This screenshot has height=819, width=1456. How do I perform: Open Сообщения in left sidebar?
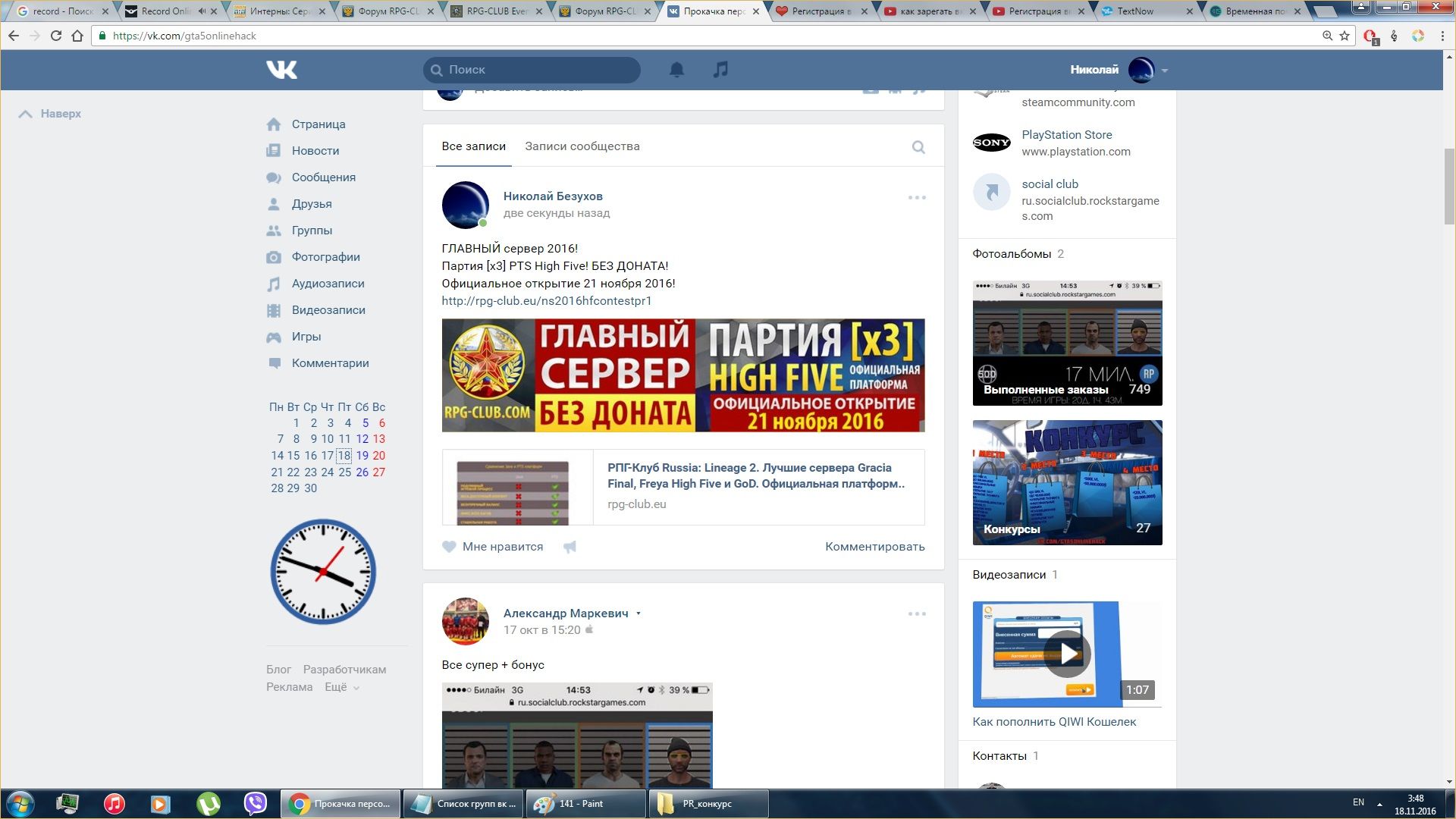[323, 177]
